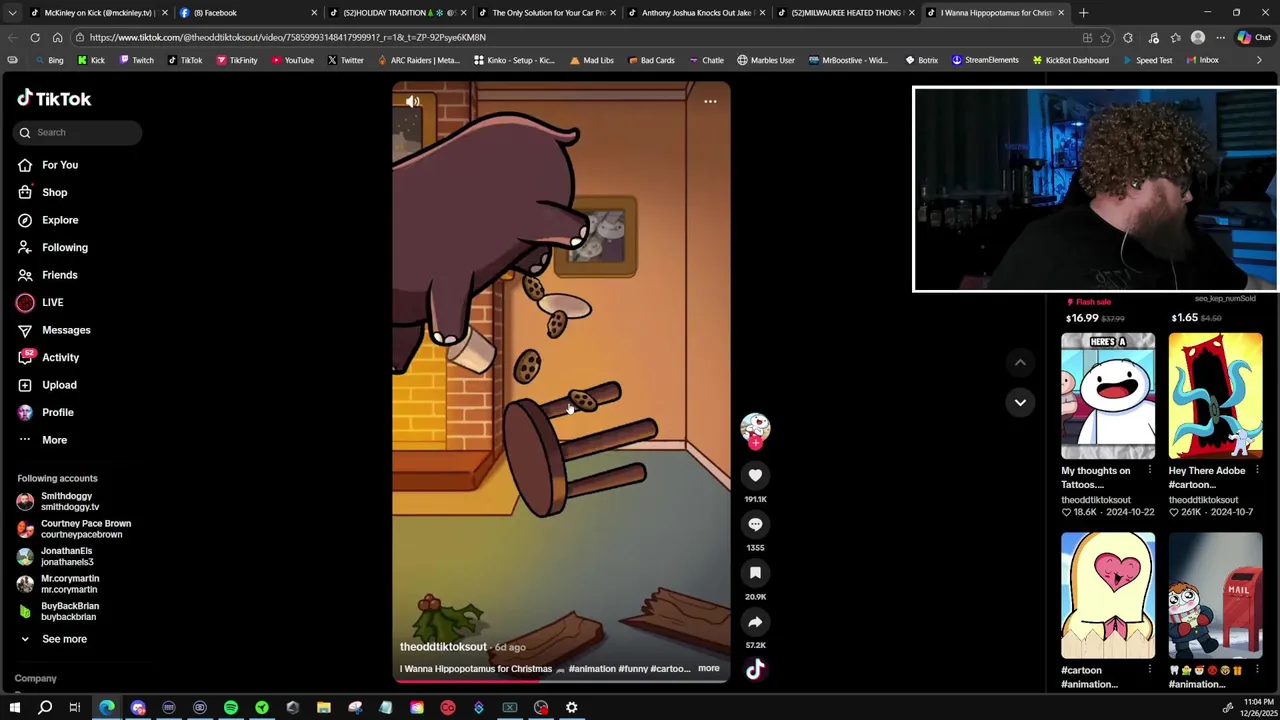Open Spotify from the taskbar
This screenshot has height=720, width=1280.
(231, 708)
